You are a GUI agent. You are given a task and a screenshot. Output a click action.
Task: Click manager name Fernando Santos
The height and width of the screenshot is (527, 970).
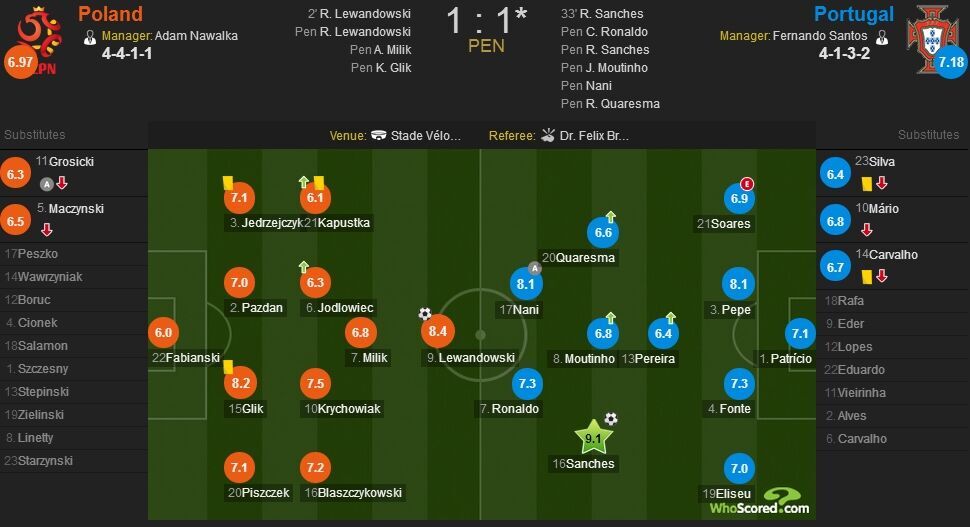(x=820, y=36)
